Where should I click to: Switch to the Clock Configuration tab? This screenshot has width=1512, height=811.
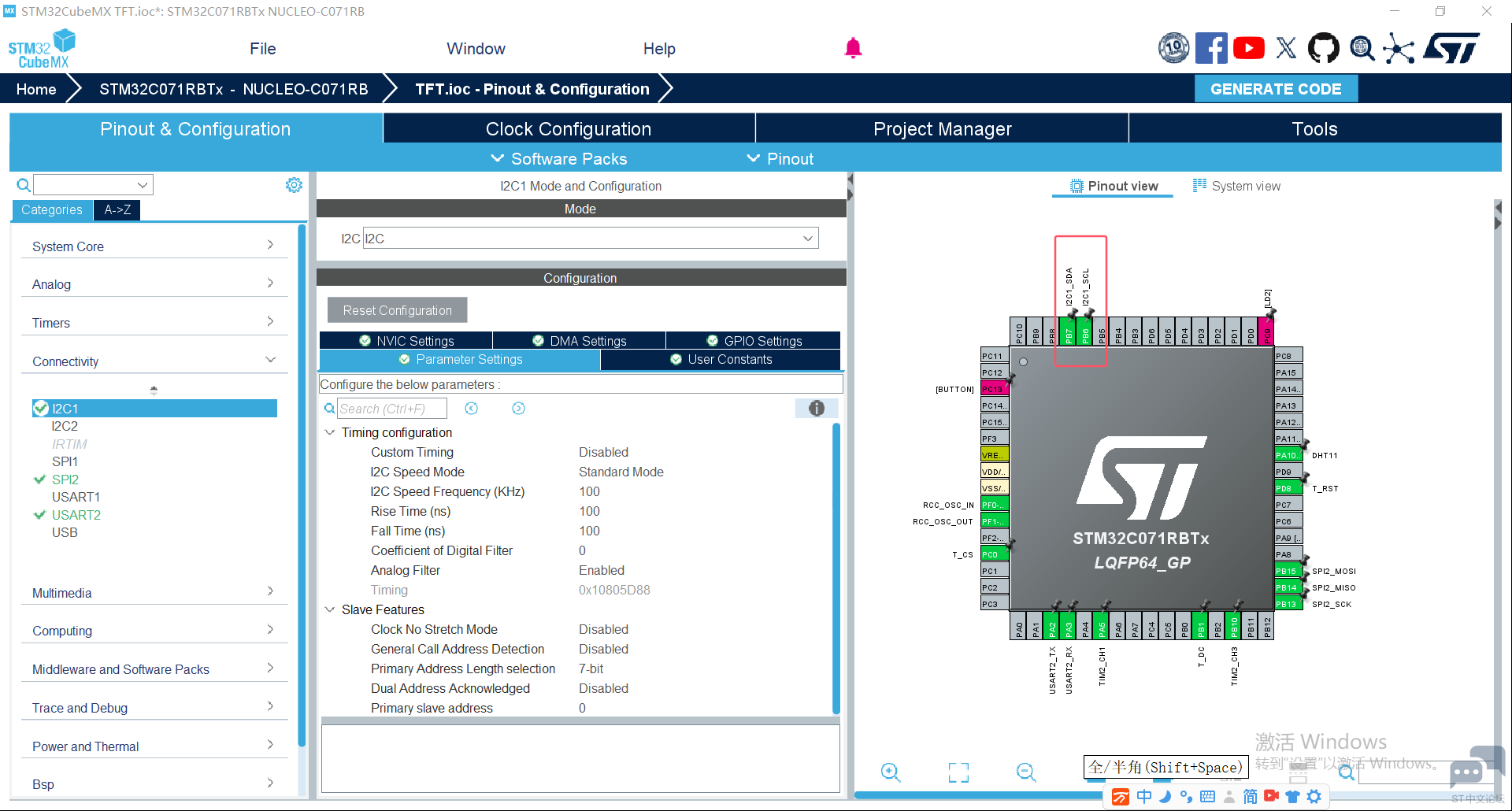(569, 129)
